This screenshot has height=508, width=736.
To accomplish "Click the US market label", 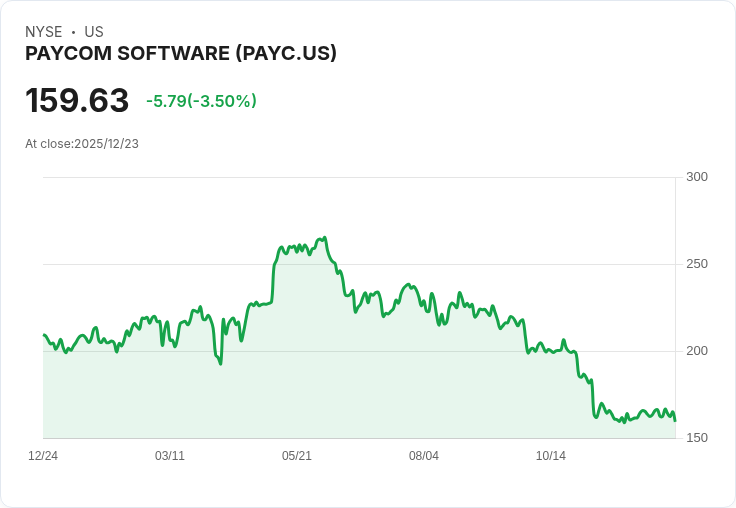I will [x=94, y=32].
